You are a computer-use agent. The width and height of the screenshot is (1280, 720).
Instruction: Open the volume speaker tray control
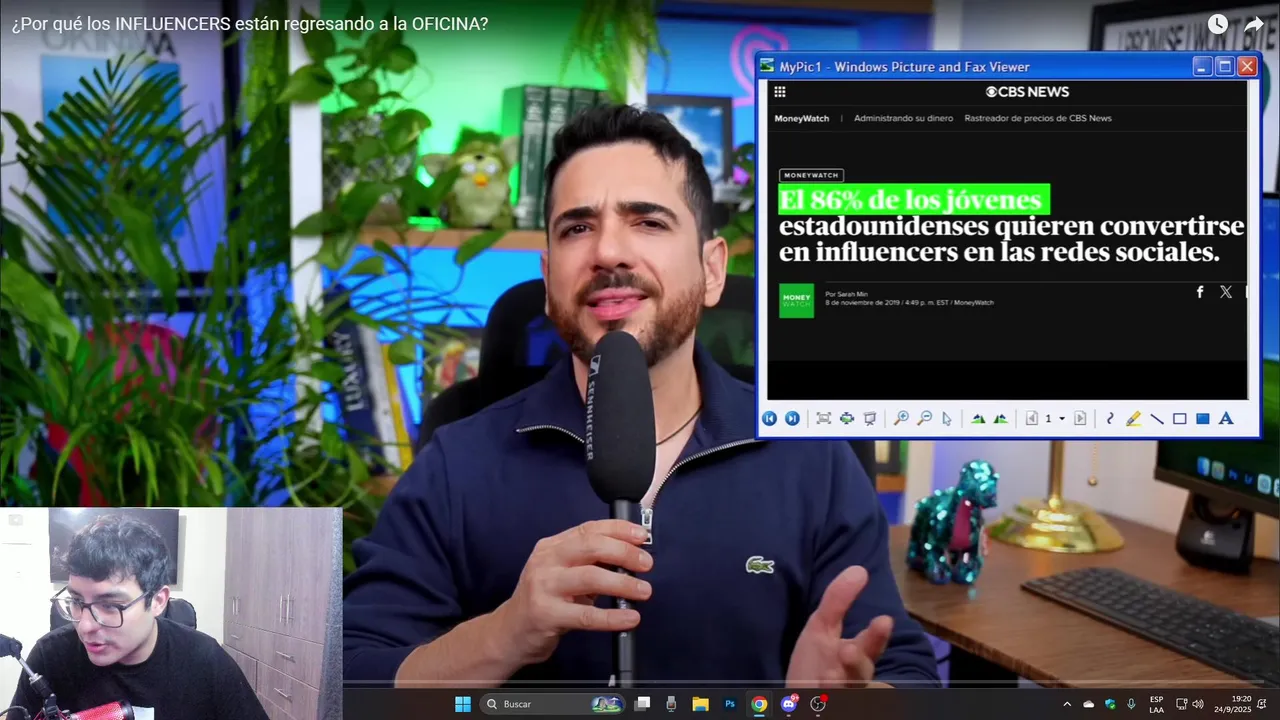(x=1198, y=704)
